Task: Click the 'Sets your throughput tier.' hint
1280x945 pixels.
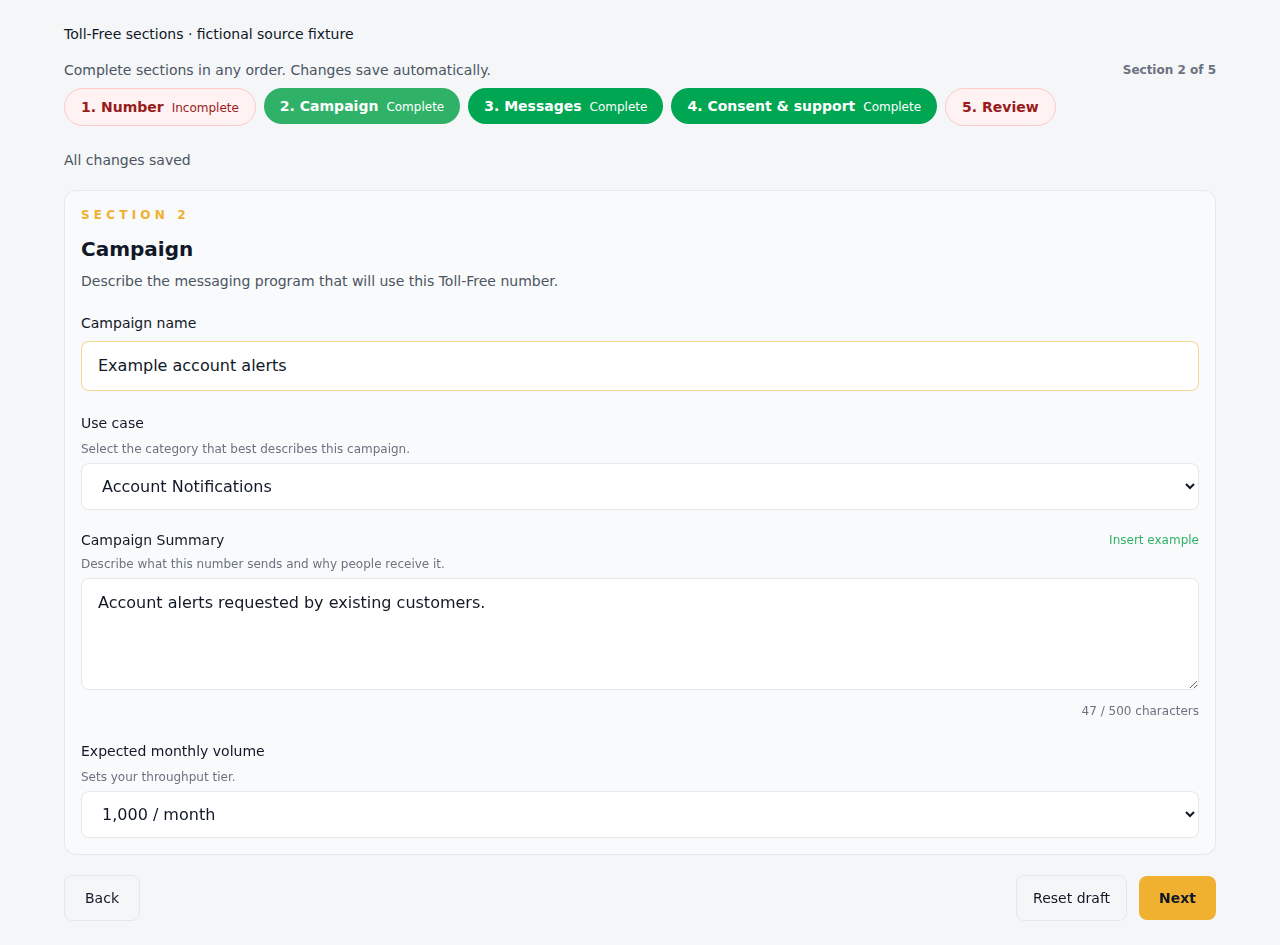Action: [x=158, y=777]
